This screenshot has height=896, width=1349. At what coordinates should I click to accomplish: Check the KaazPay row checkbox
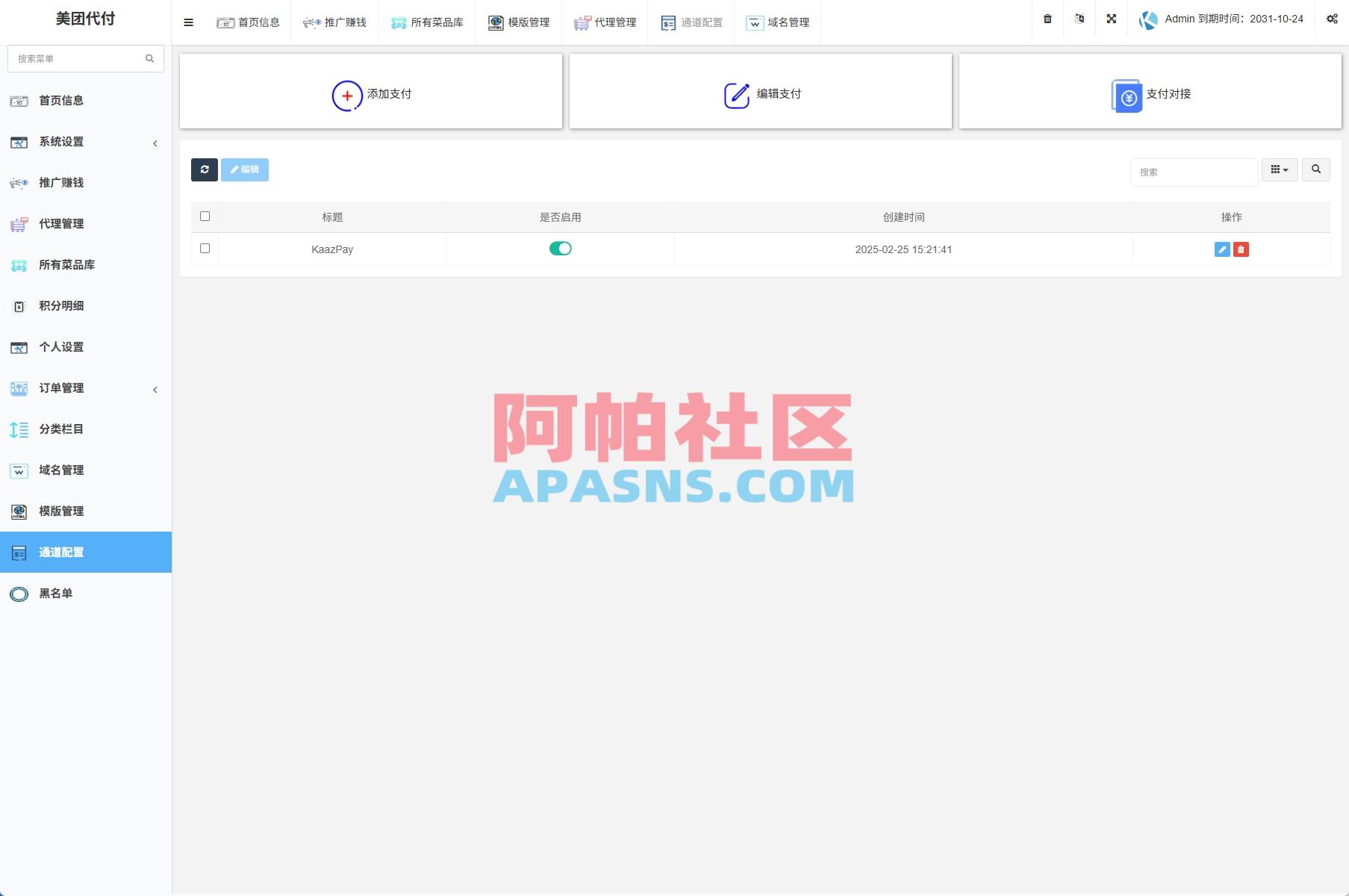pos(205,249)
